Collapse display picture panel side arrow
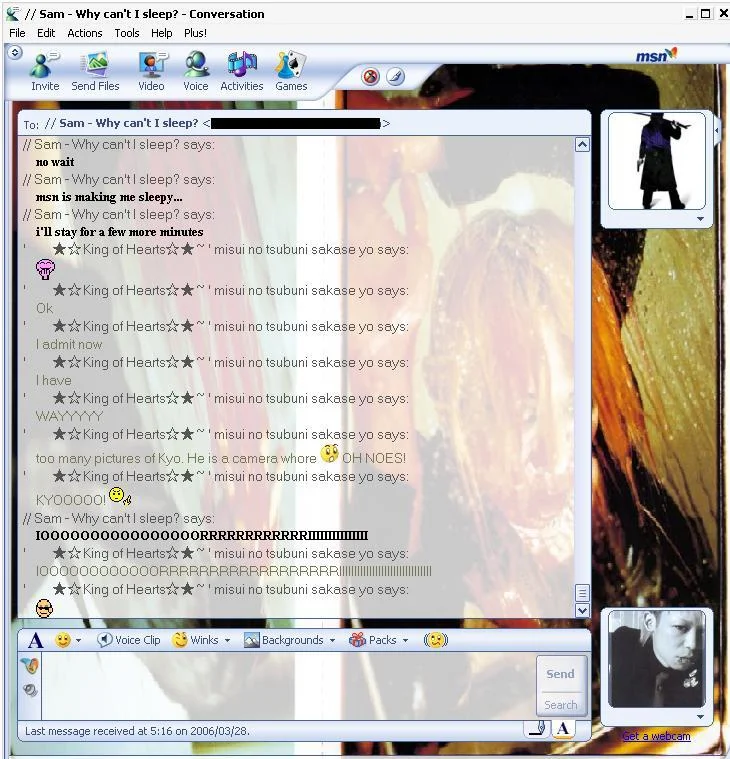The height and width of the screenshot is (759, 730). (x=717, y=131)
